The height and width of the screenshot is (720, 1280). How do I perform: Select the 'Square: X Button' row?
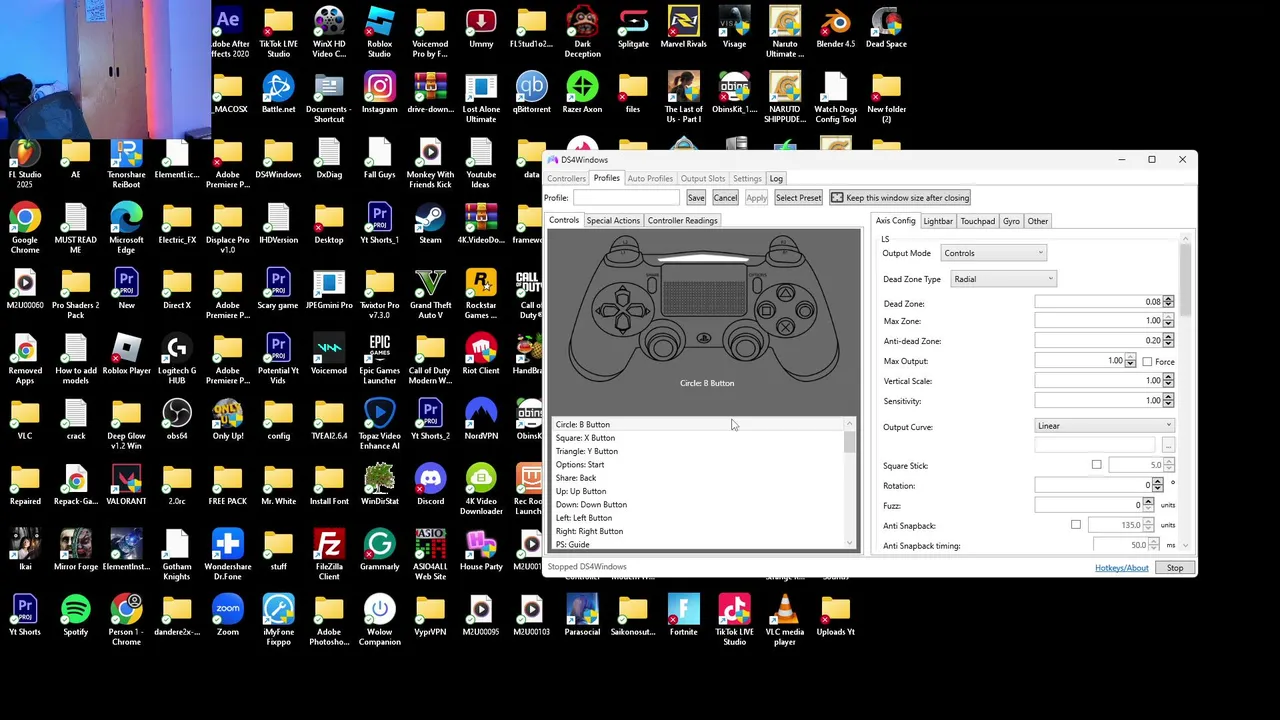click(700, 438)
